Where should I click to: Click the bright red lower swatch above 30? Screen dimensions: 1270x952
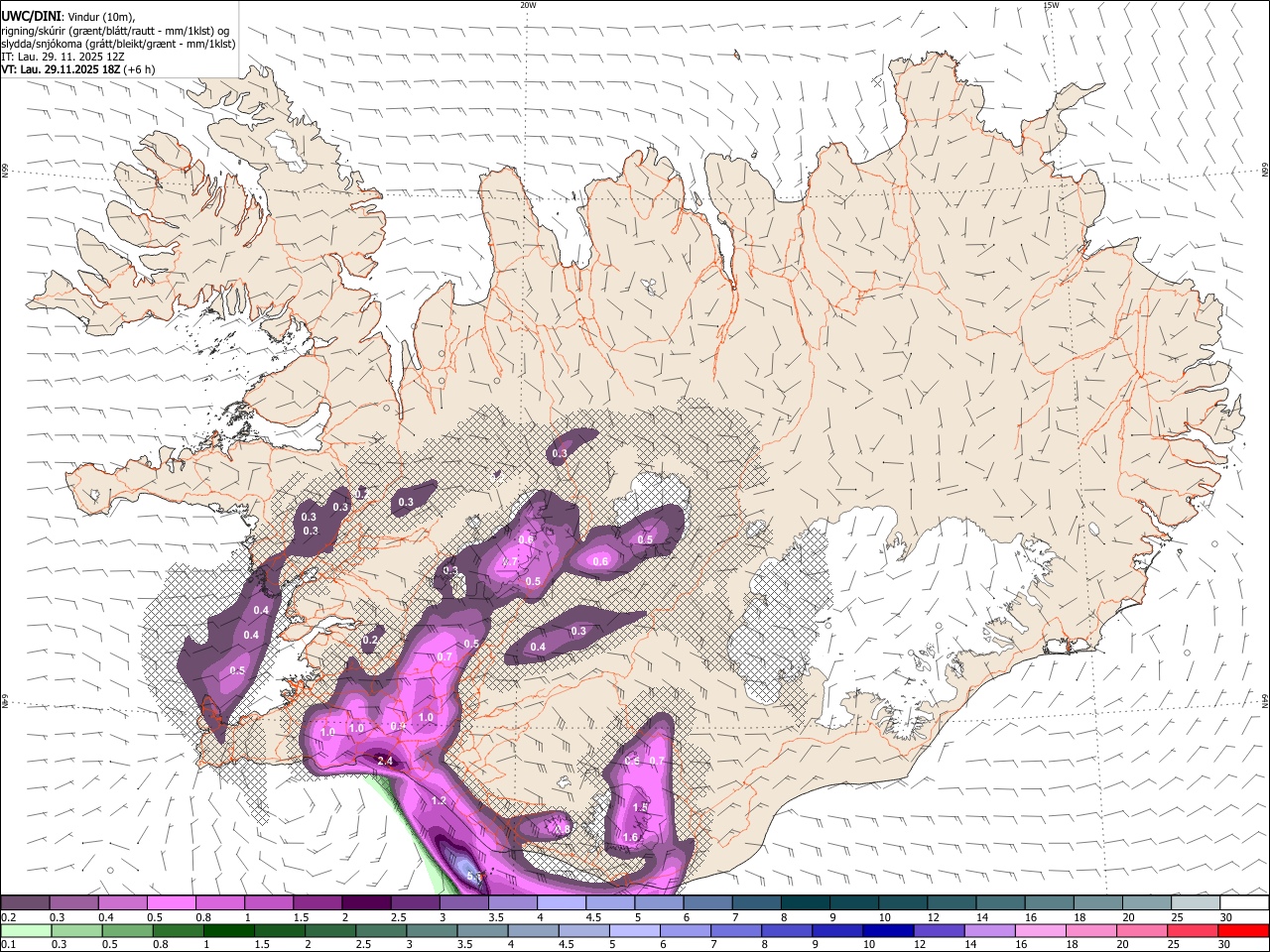click(1242, 931)
